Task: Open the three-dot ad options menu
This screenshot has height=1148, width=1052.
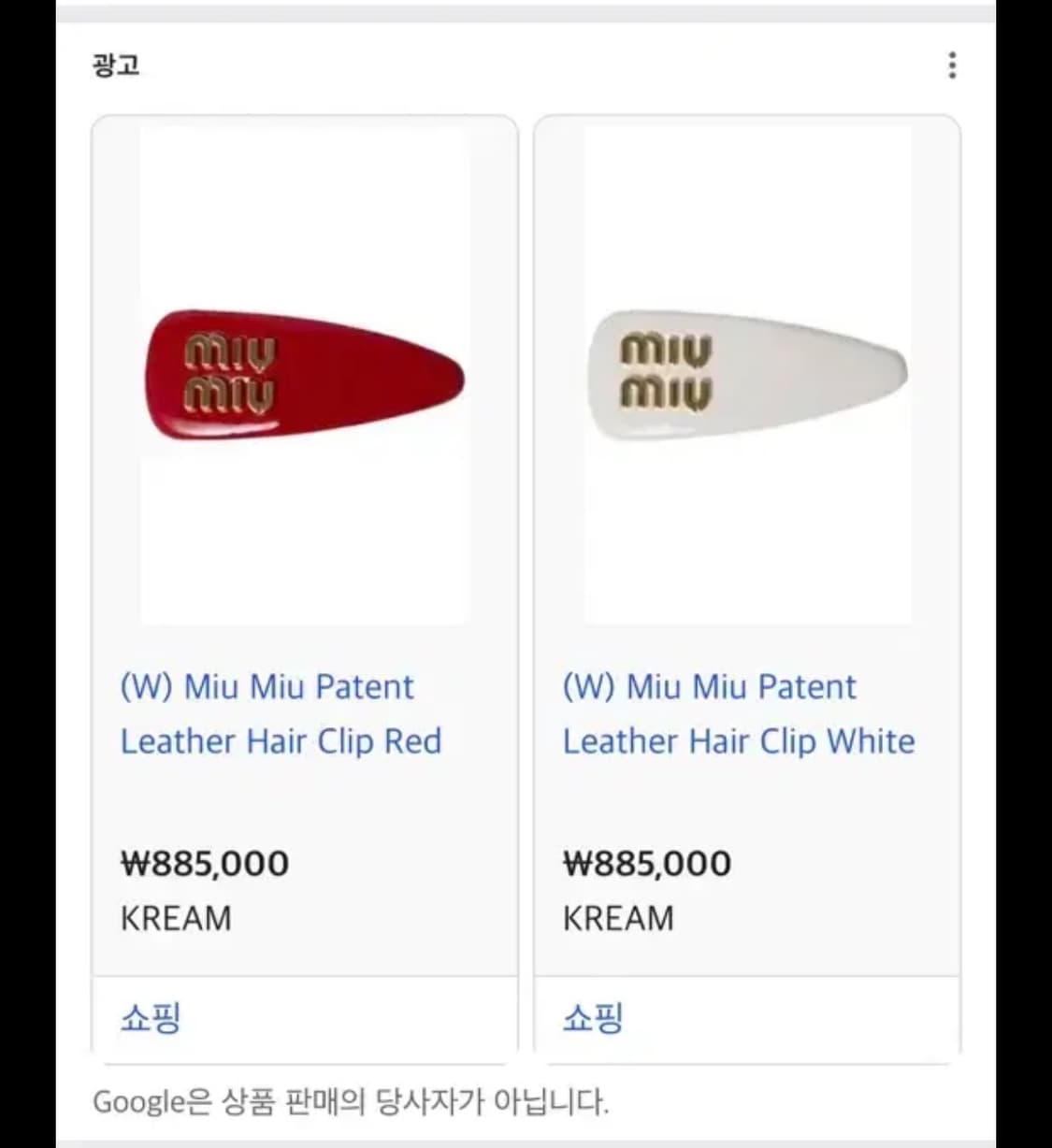Action: [x=952, y=65]
